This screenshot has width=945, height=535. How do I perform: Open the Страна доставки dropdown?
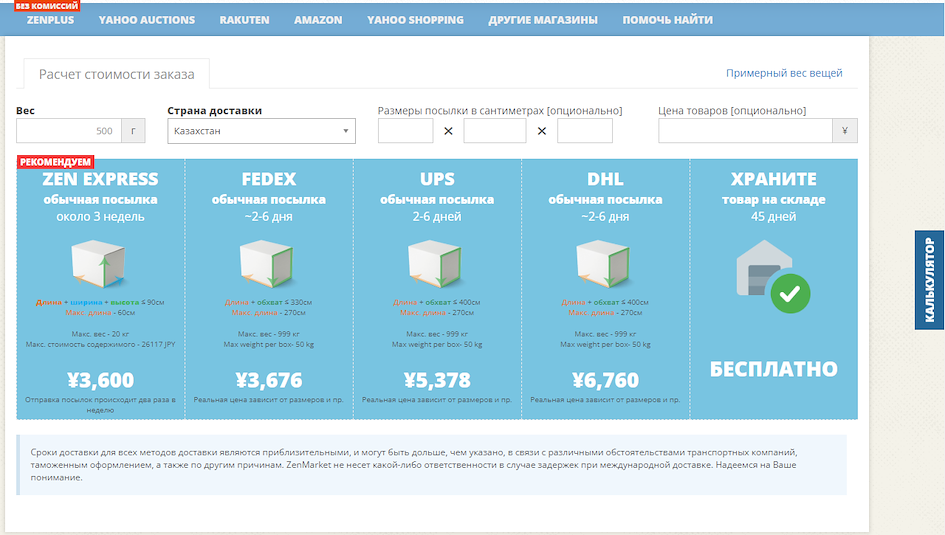[x=262, y=131]
